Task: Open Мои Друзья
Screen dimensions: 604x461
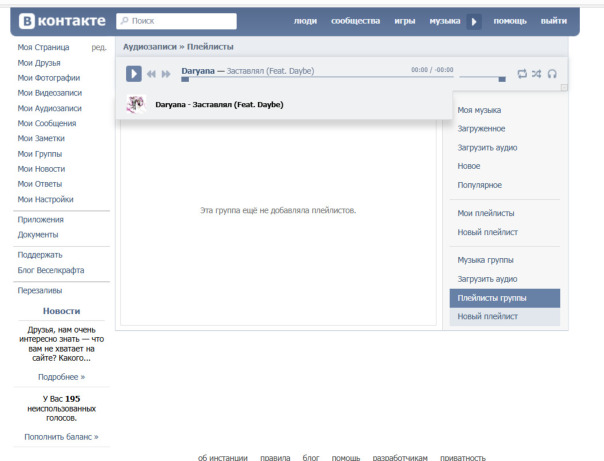Action: [x=39, y=63]
